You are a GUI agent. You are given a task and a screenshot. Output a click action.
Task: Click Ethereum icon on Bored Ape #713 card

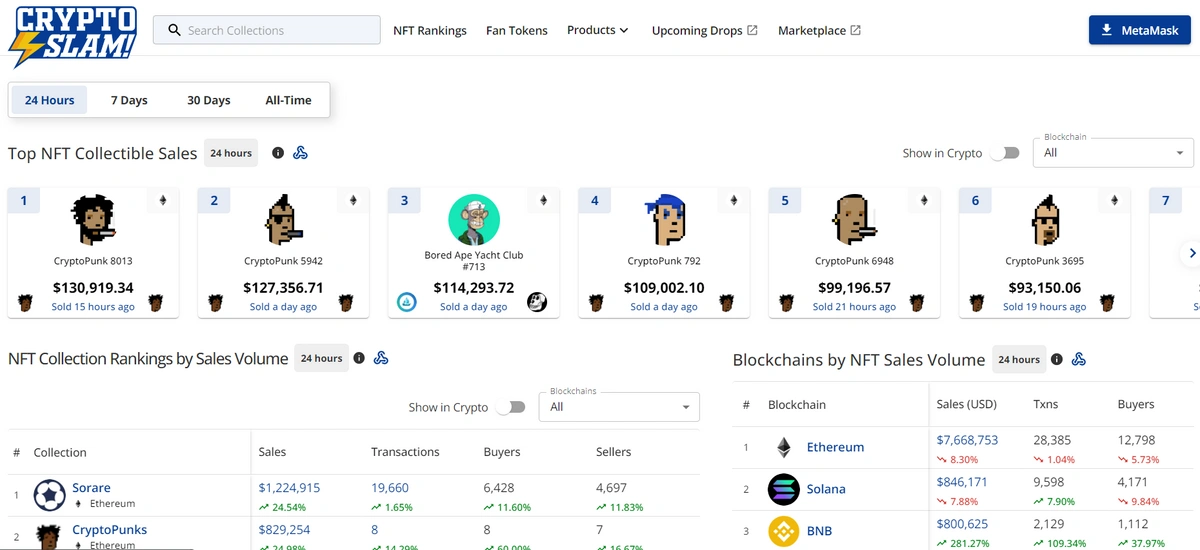pos(543,200)
